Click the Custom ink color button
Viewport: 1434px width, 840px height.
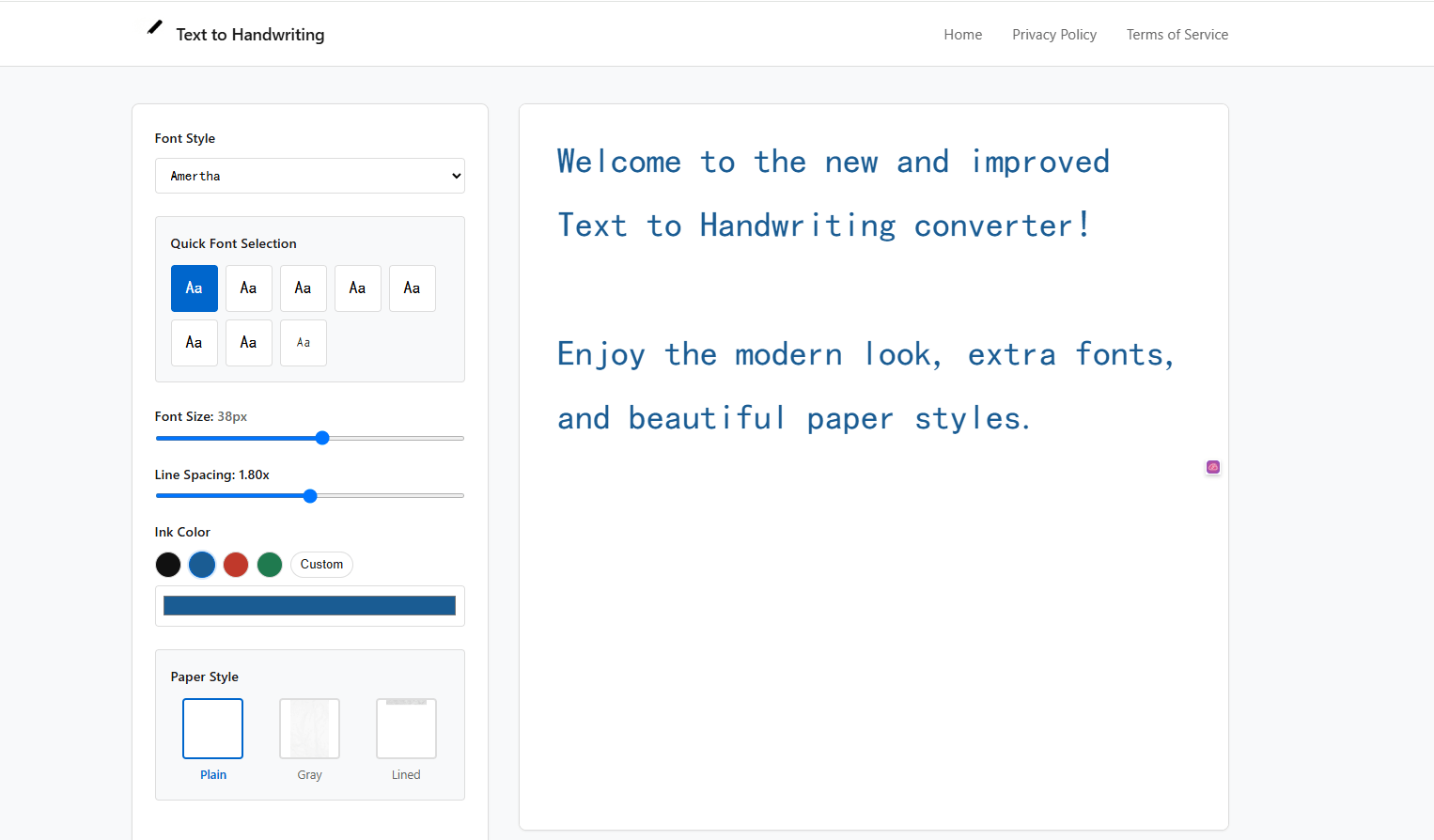tap(321, 565)
